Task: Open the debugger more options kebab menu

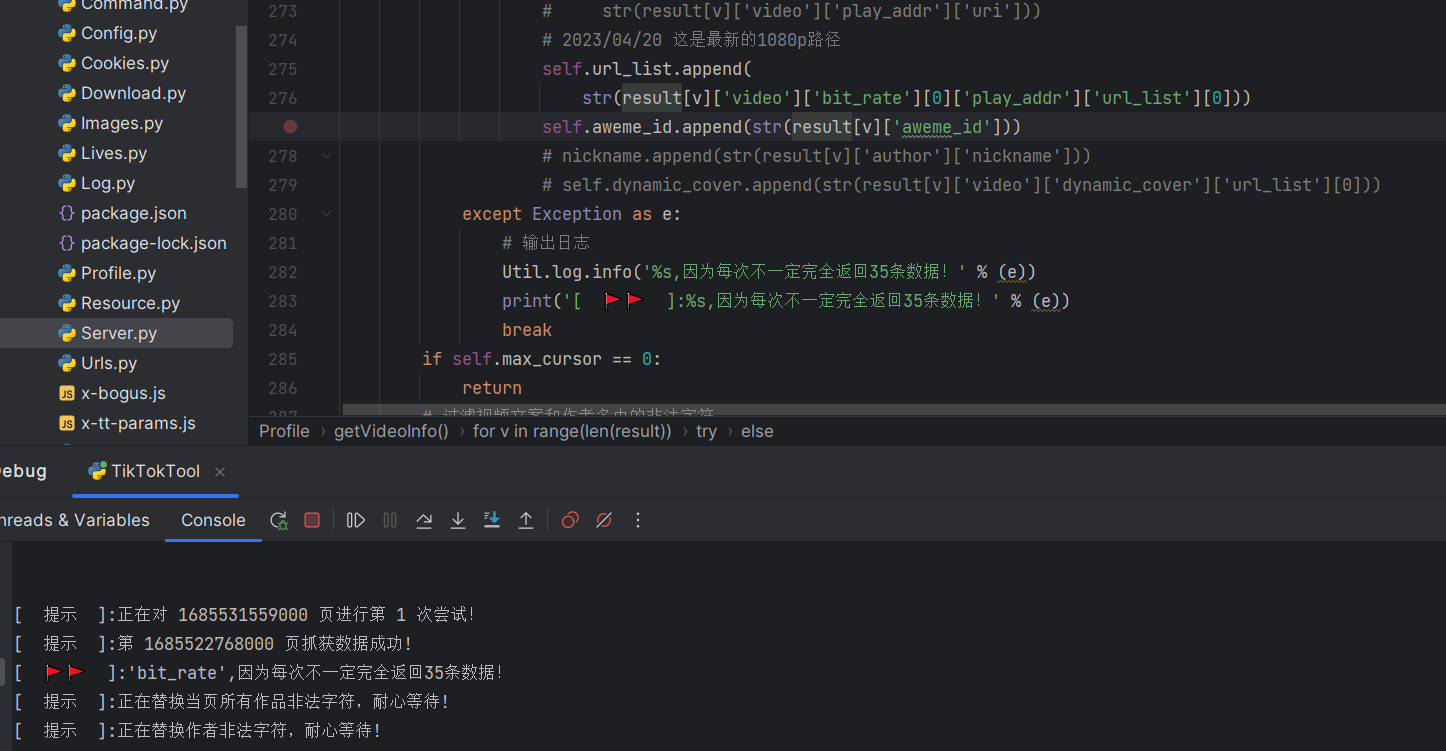Action: pos(637,520)
